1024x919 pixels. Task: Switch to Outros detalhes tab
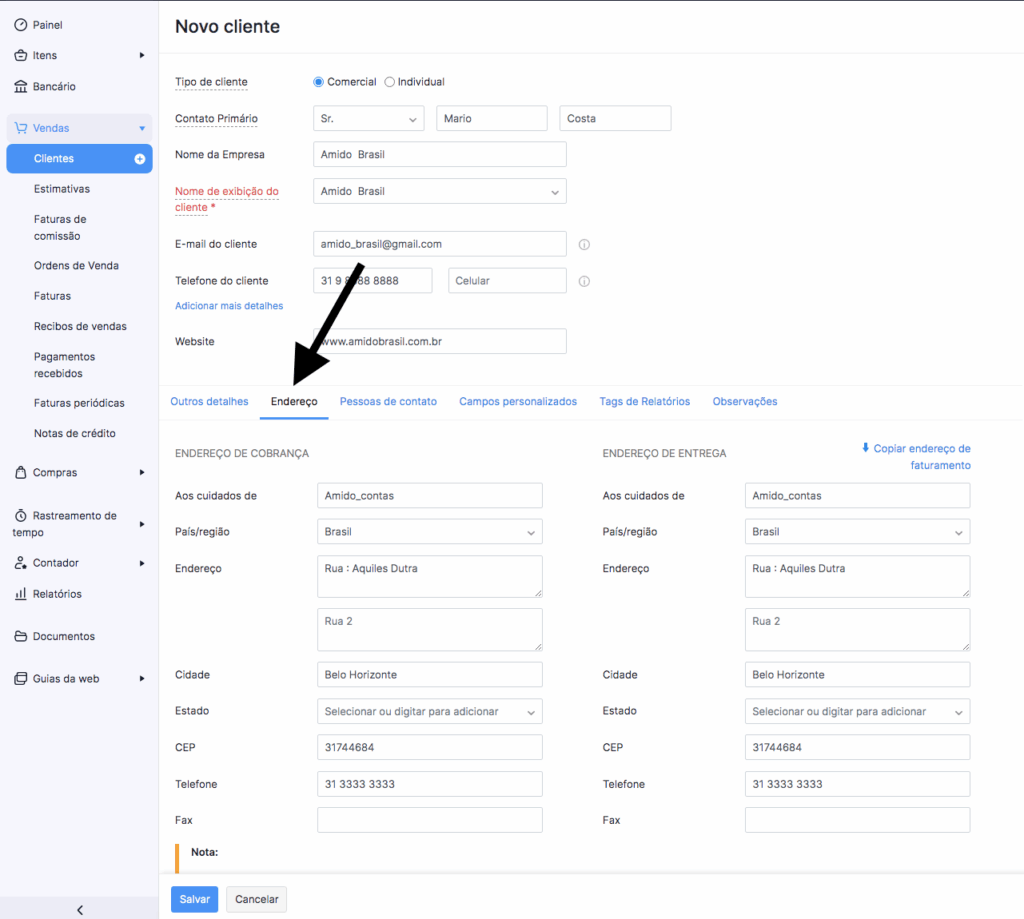[x=210, y=402]
